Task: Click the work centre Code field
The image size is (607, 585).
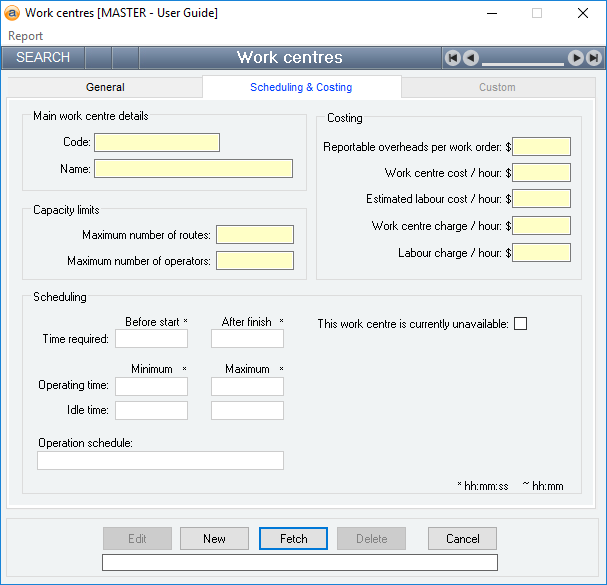Action: [x=157, y=142]
